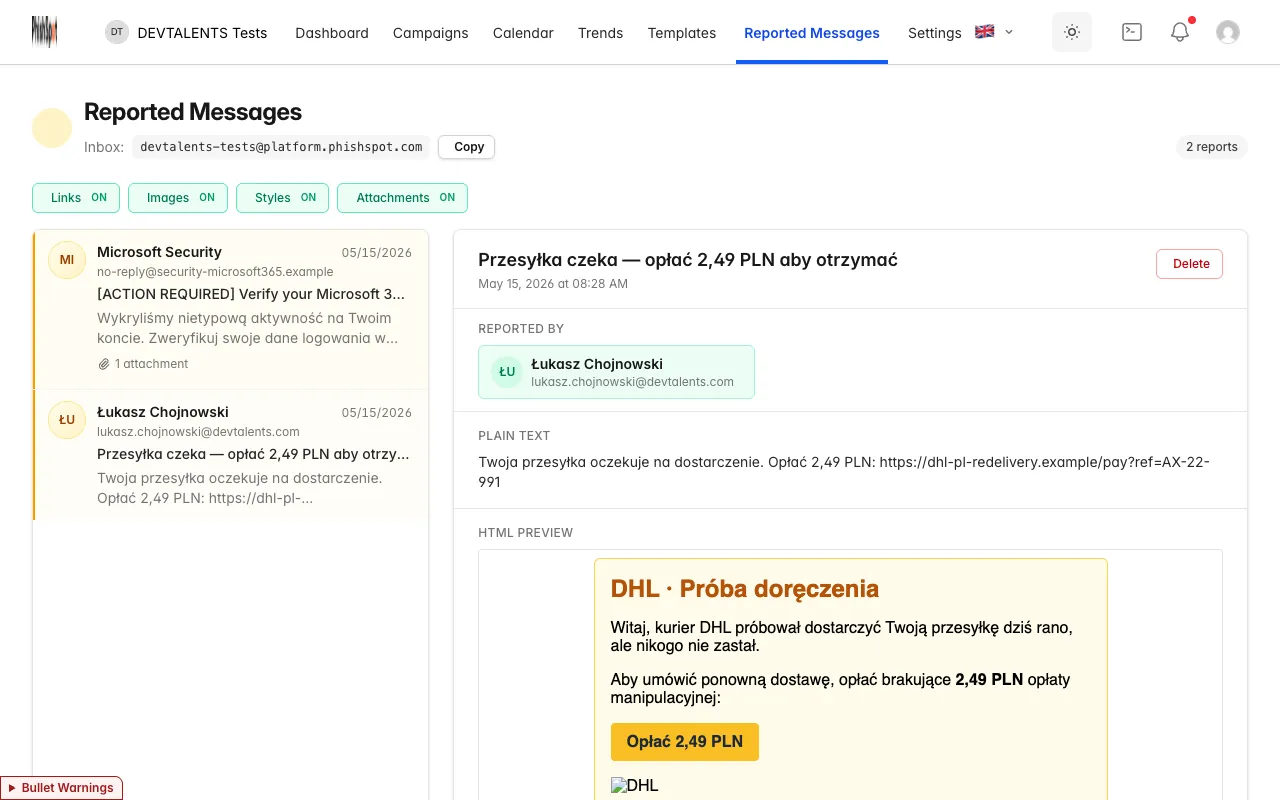Open the user profile avatar
Screen dimensions: 1280x800
coord(1228,32)
